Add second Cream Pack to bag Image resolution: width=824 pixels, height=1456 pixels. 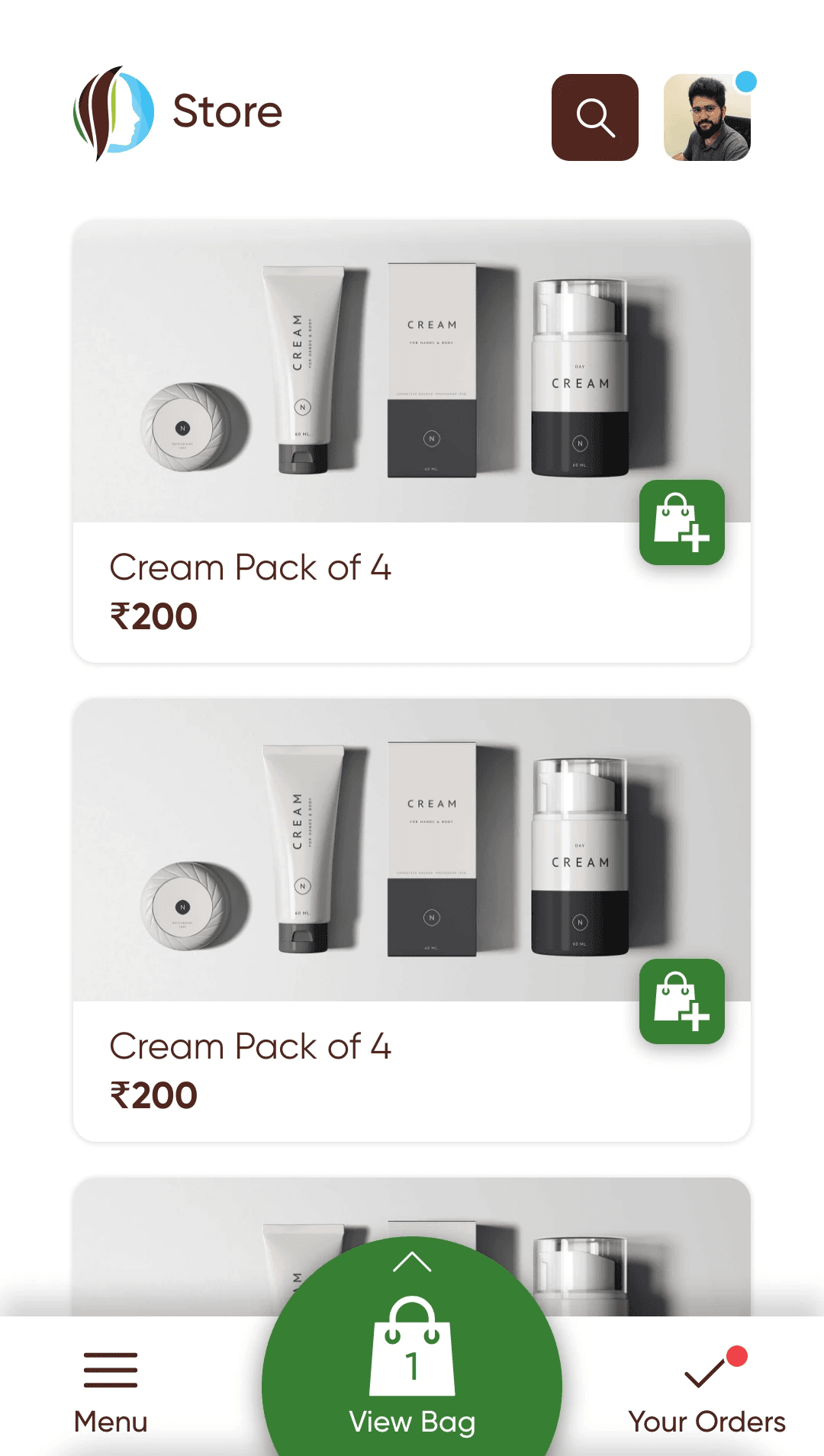tap(682, 1001)
